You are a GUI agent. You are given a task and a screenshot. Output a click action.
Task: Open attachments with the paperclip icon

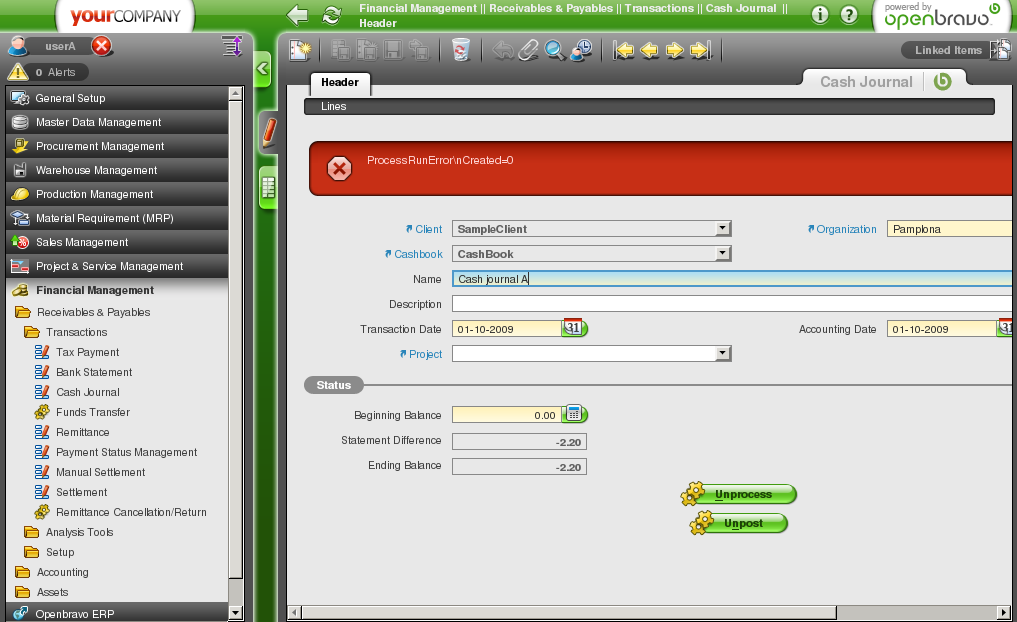coord(529,50)
